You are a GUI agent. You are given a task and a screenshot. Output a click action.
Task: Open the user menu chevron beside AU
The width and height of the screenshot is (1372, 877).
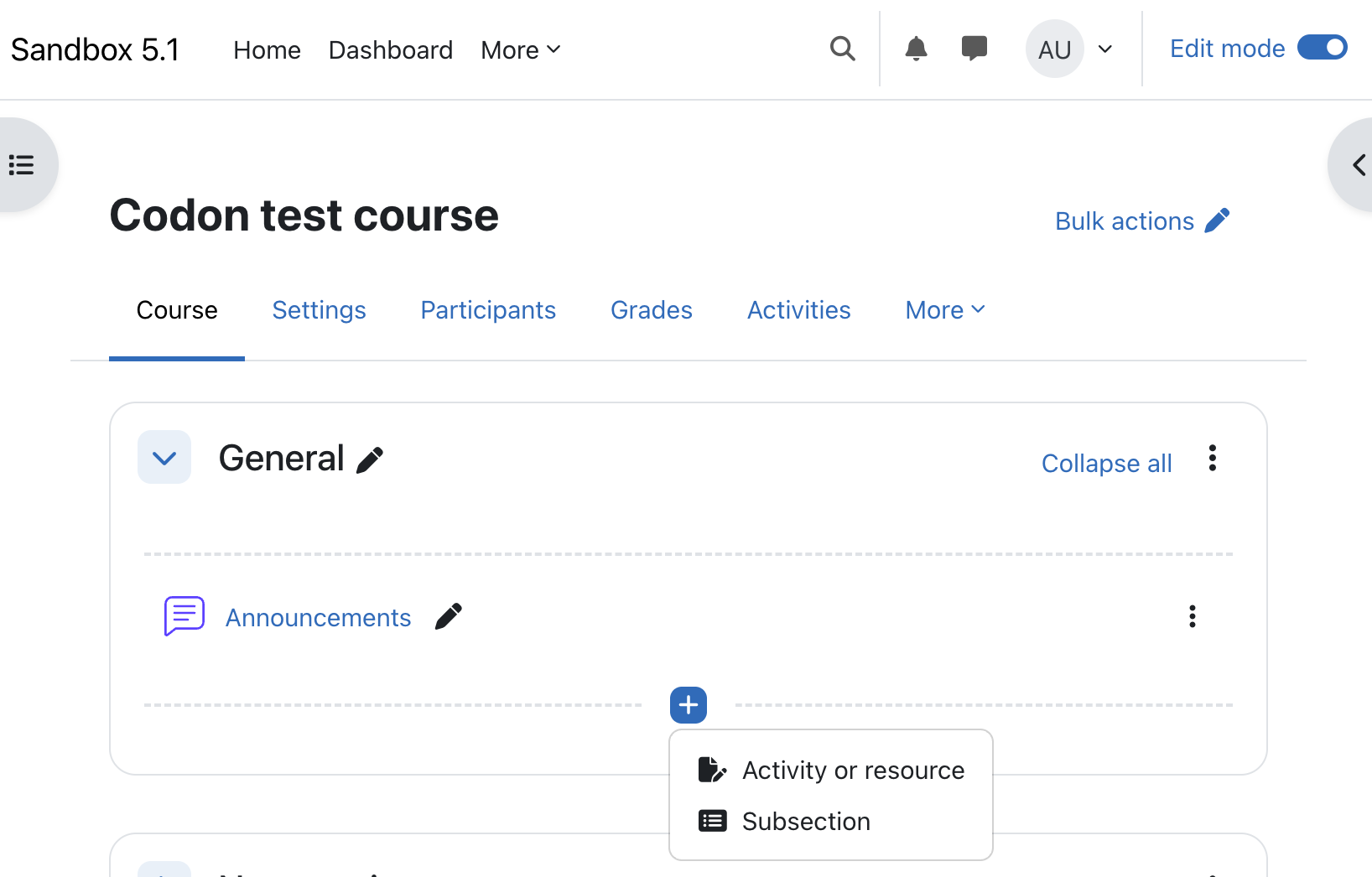1105,49
